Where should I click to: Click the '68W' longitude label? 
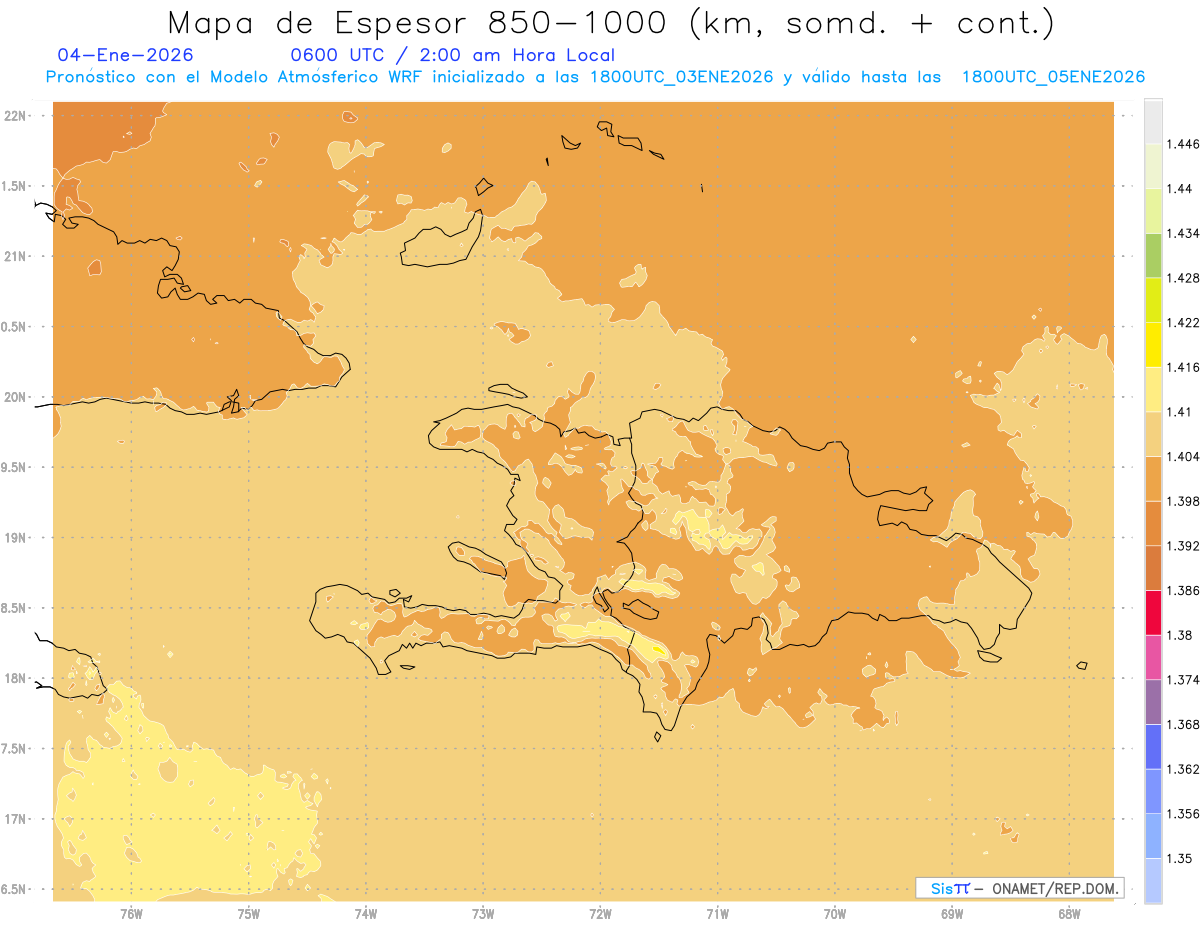point(1069,914)
